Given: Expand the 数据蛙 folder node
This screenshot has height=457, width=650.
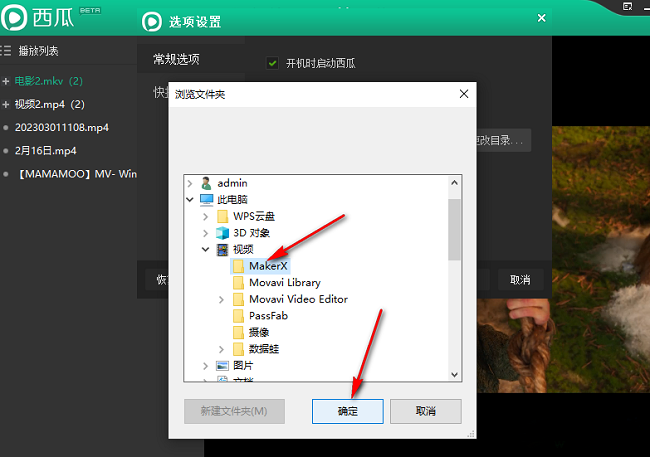Looking at the screenshot, I should click(x=221, y=349).
